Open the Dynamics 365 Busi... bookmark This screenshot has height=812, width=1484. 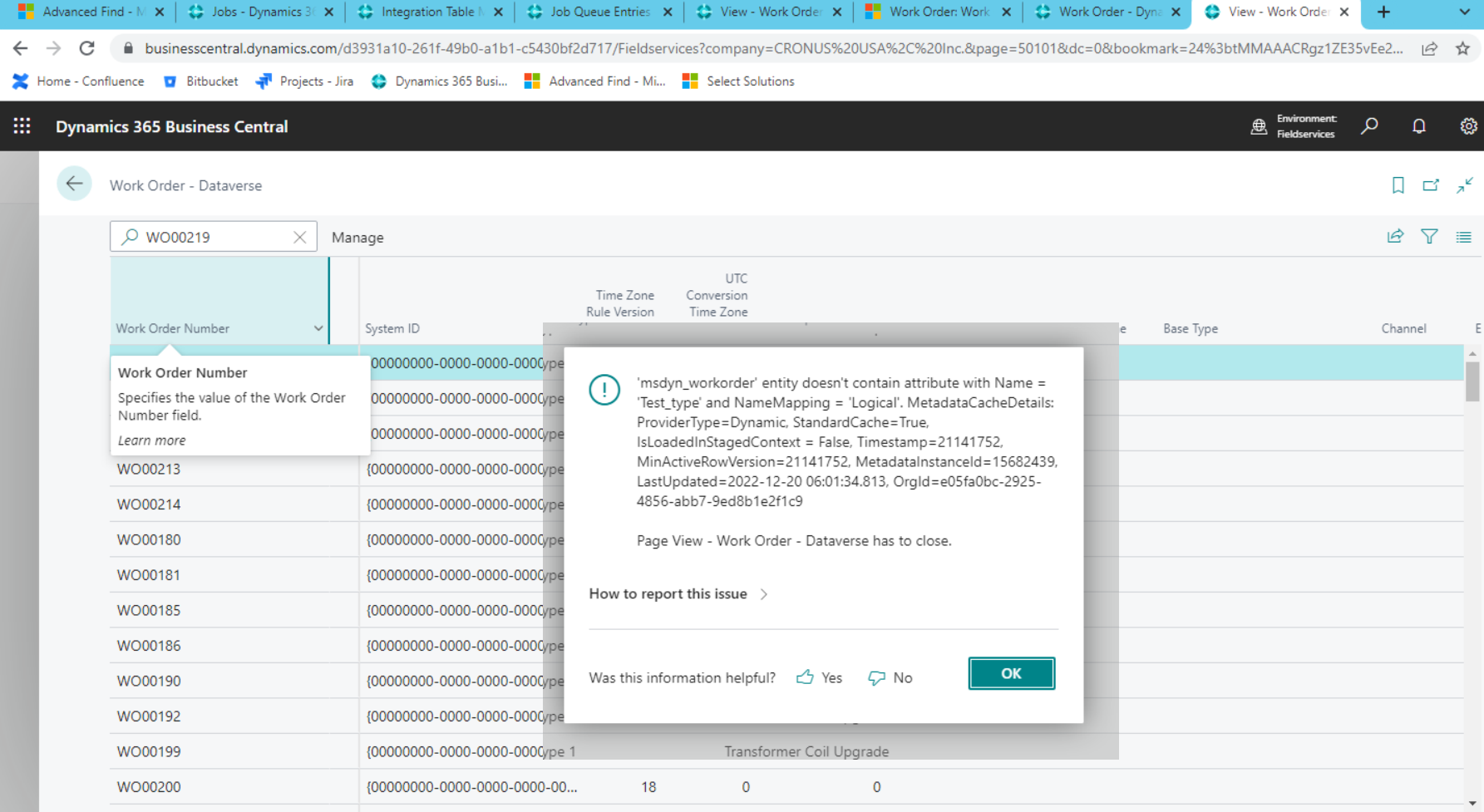pos(439,81)
